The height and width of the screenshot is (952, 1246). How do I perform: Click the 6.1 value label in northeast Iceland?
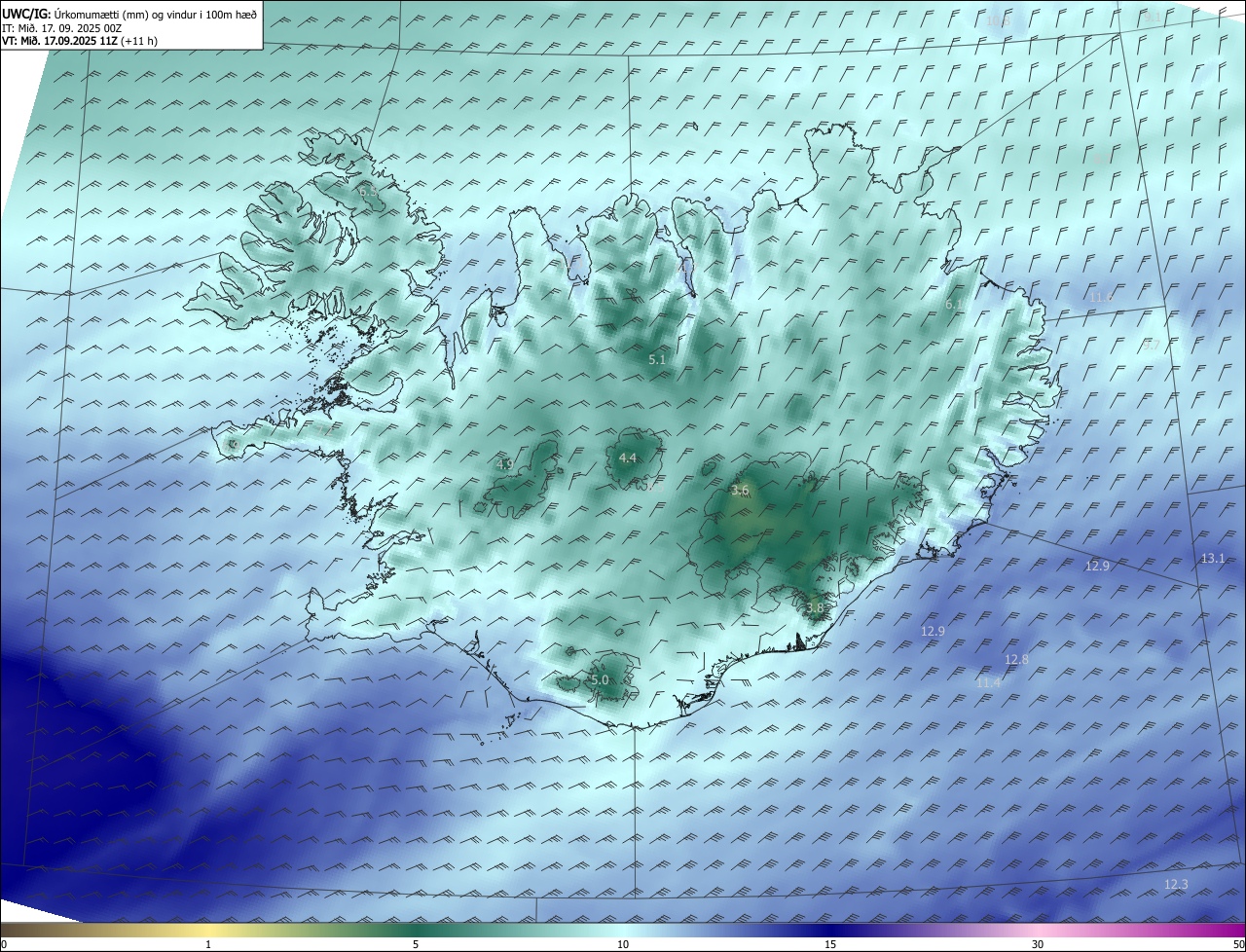[x=955, y=305]
